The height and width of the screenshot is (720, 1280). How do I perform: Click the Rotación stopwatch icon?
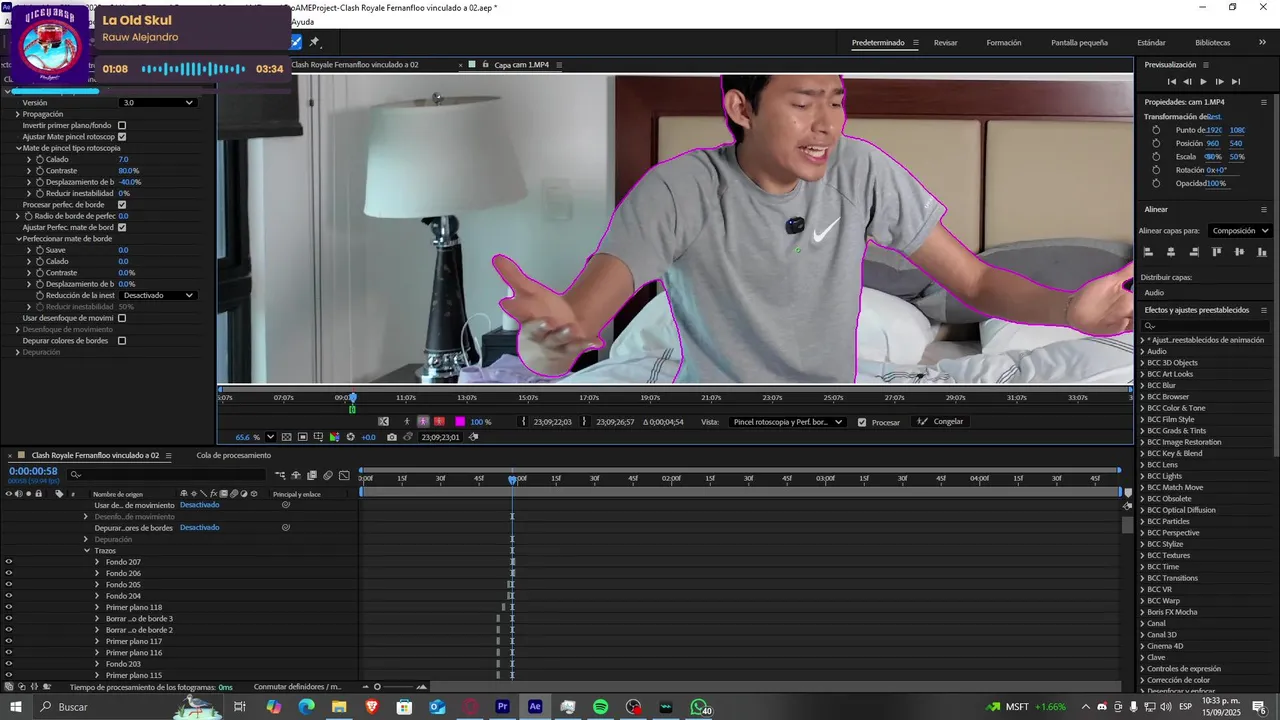1157,170
